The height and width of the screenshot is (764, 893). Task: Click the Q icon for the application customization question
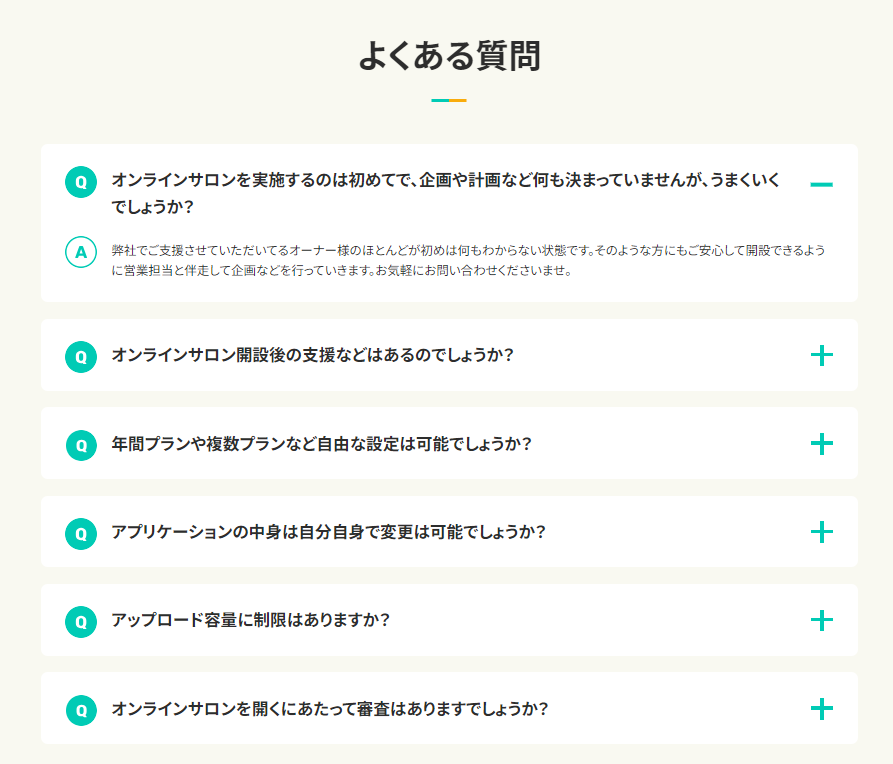pos(81,532)
